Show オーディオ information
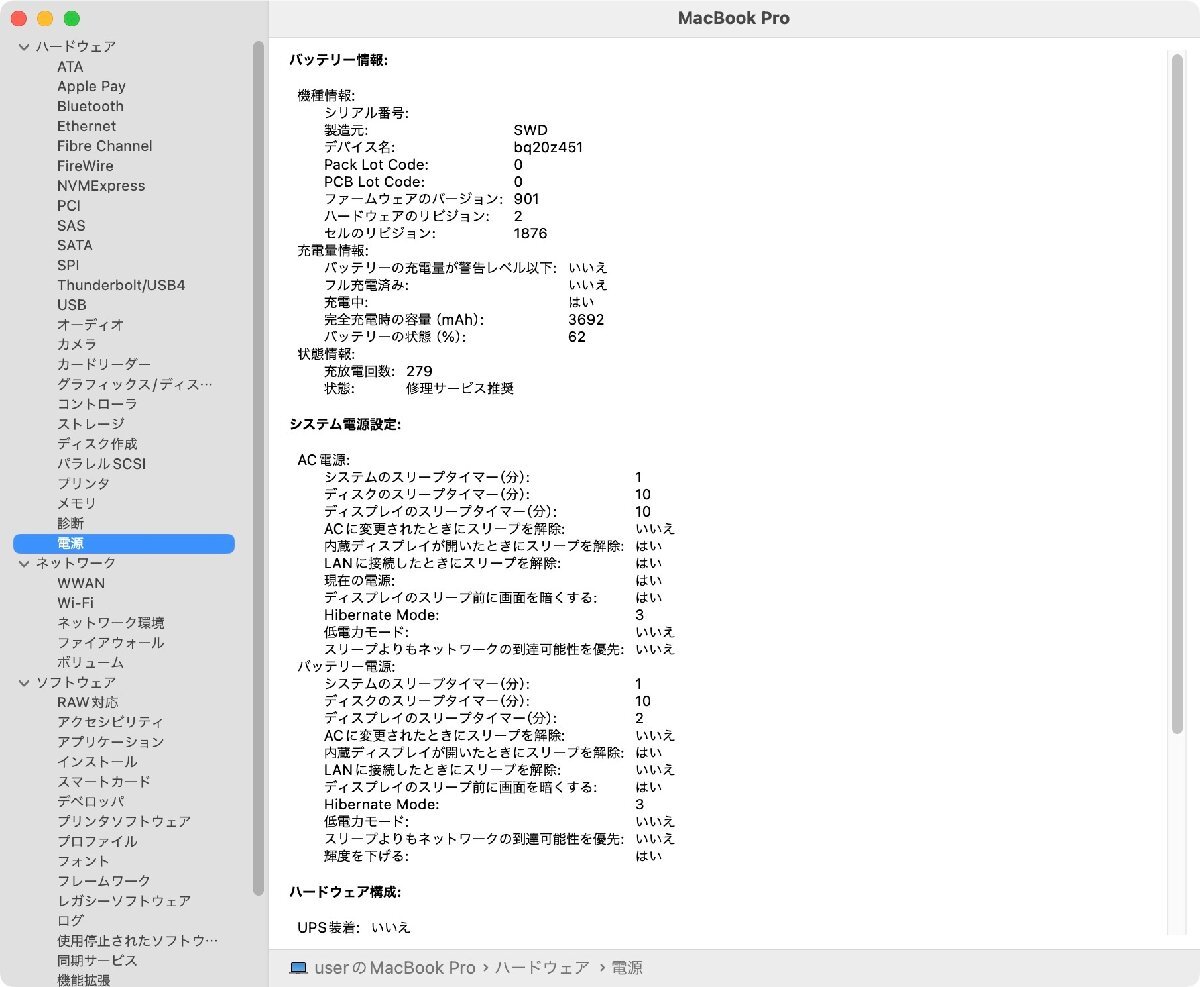The image size is (1200, 987). (90, 325)
